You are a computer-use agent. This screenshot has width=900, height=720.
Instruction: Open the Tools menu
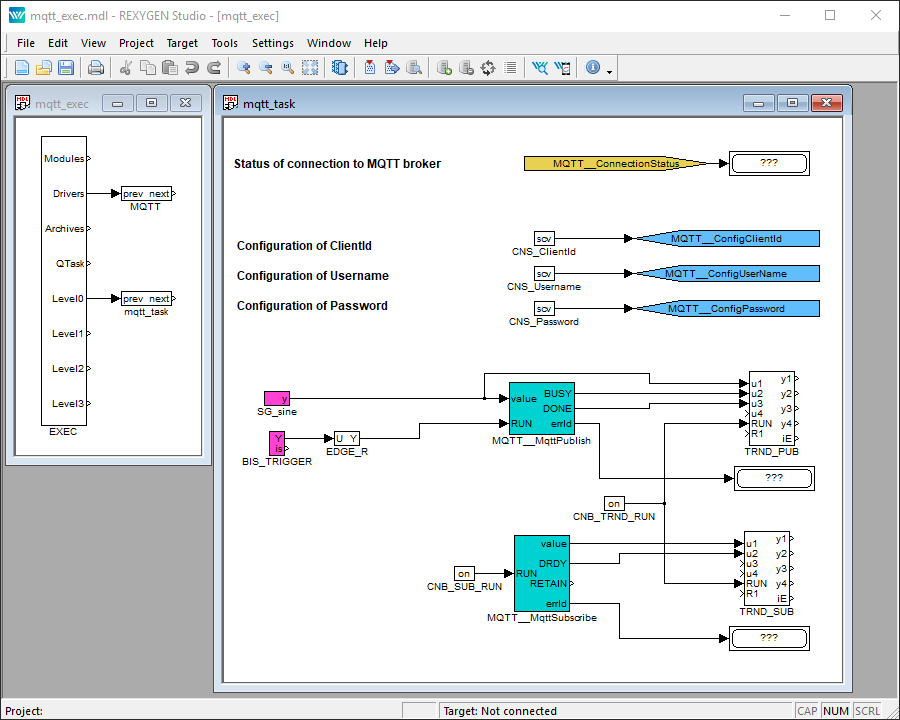click(x=224, y=43)
